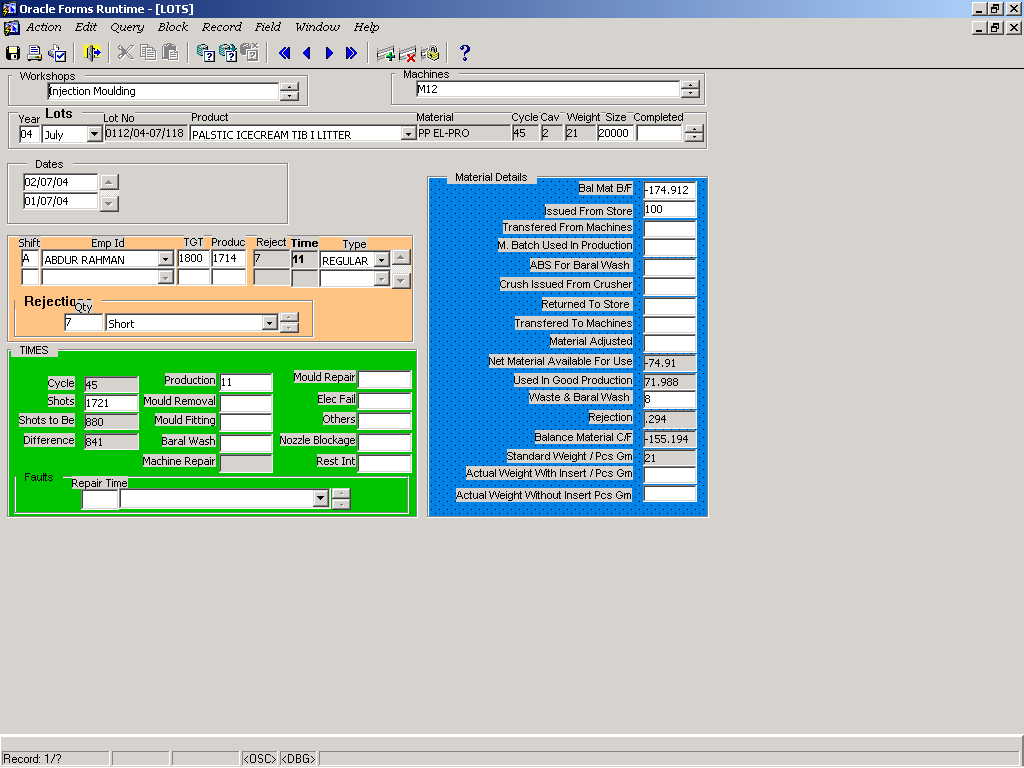Click the Remove Record toolbar icon

tap(407, 53)
